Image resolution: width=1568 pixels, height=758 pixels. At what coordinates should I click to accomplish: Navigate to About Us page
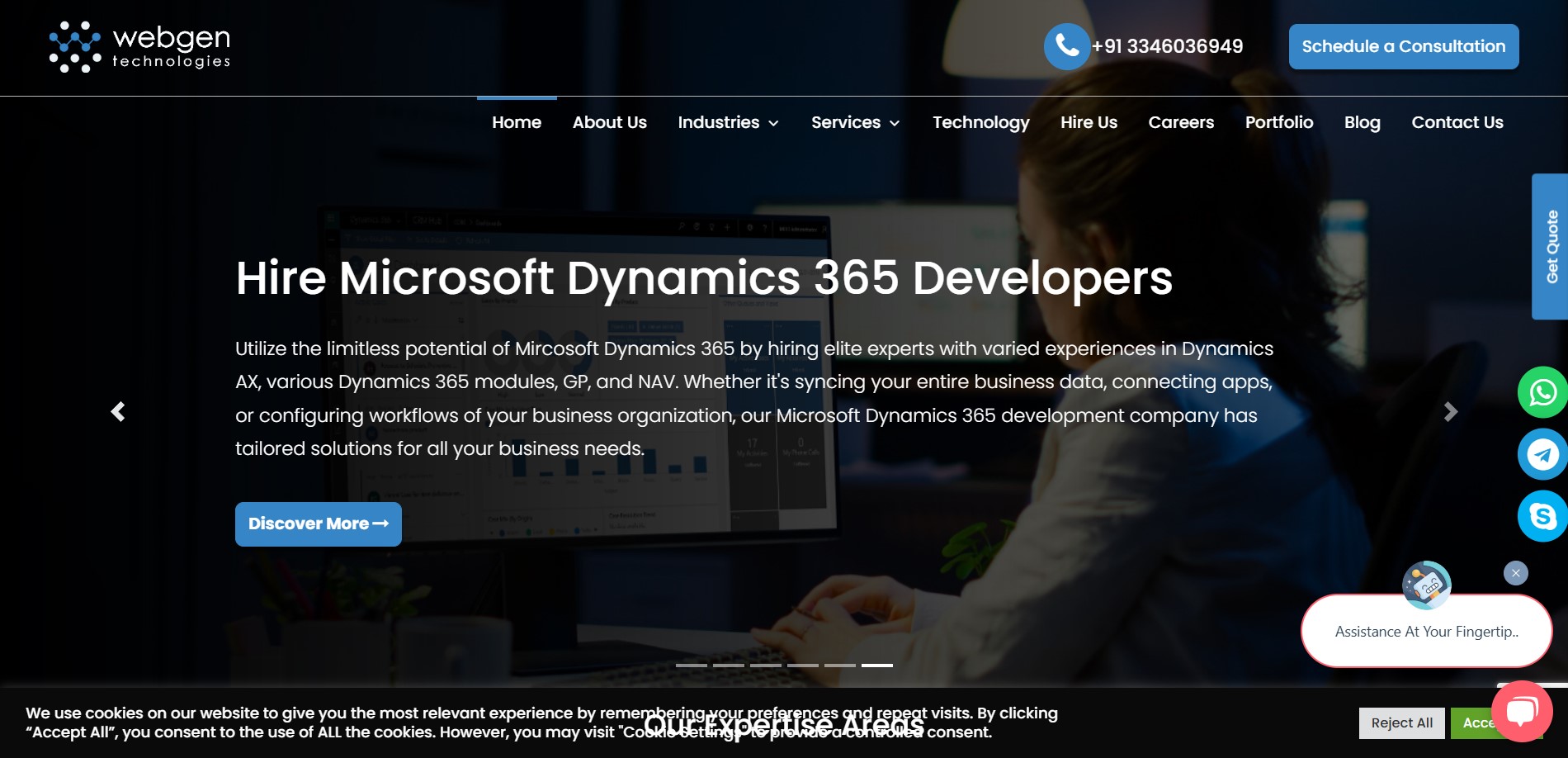point(610,122)
